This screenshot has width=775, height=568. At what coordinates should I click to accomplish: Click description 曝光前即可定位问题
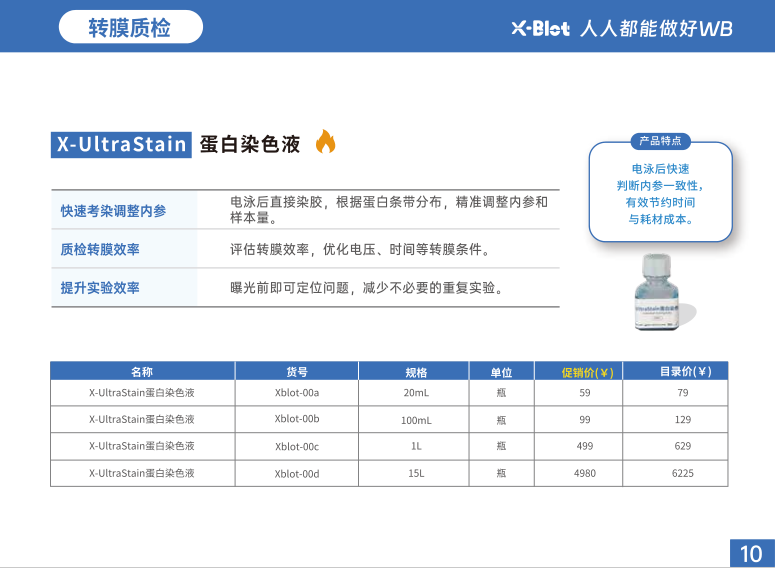click(367, 288)
